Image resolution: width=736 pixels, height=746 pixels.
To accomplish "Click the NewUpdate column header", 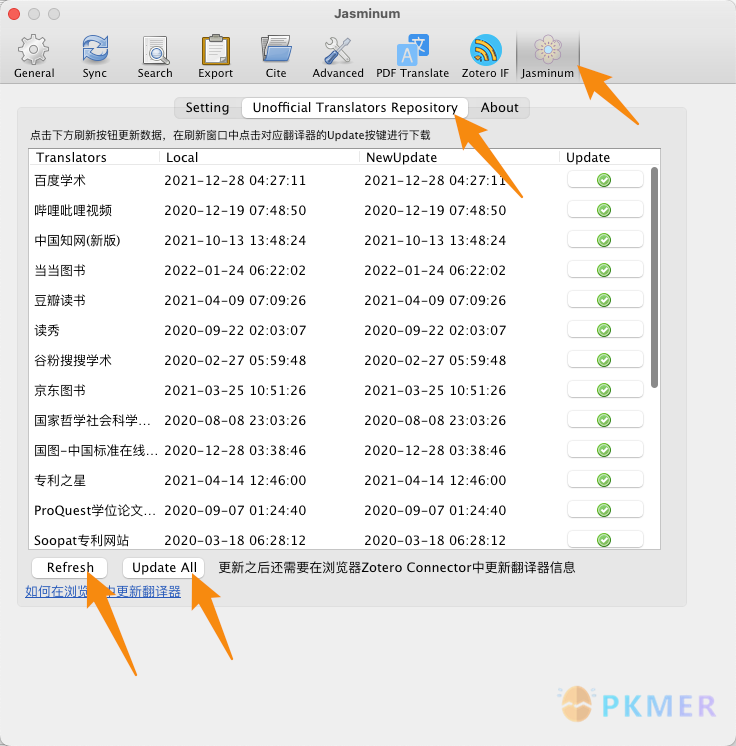I will [459, 157].
